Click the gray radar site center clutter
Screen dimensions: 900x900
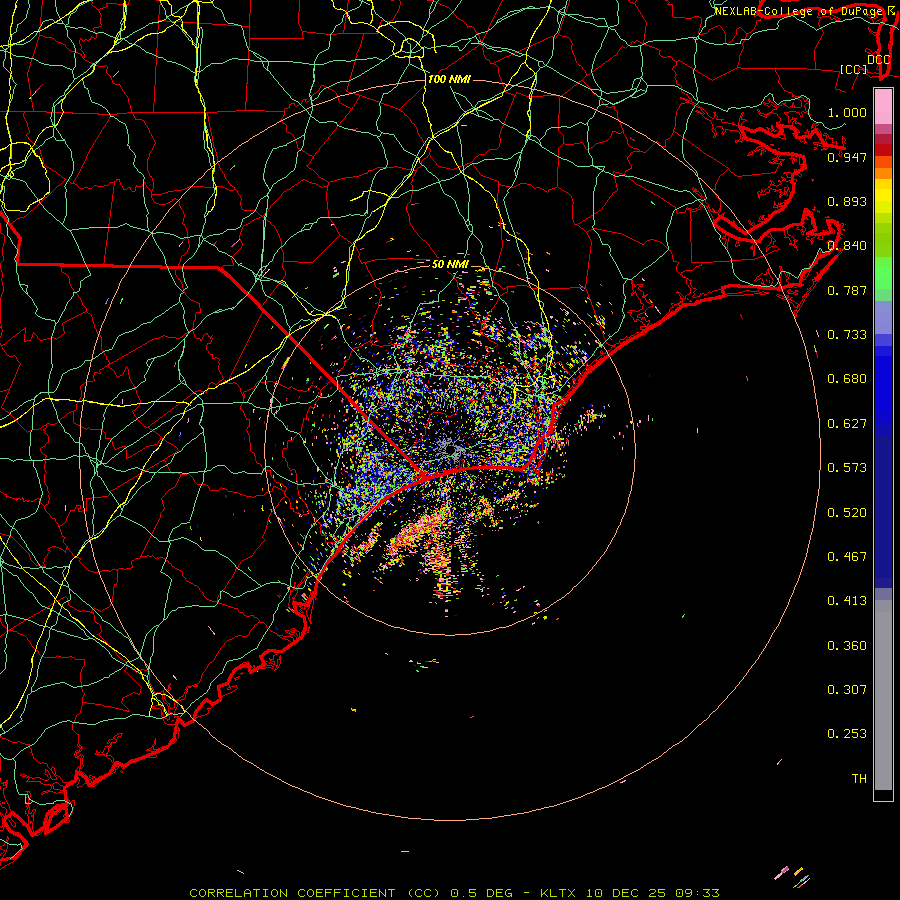450,448
